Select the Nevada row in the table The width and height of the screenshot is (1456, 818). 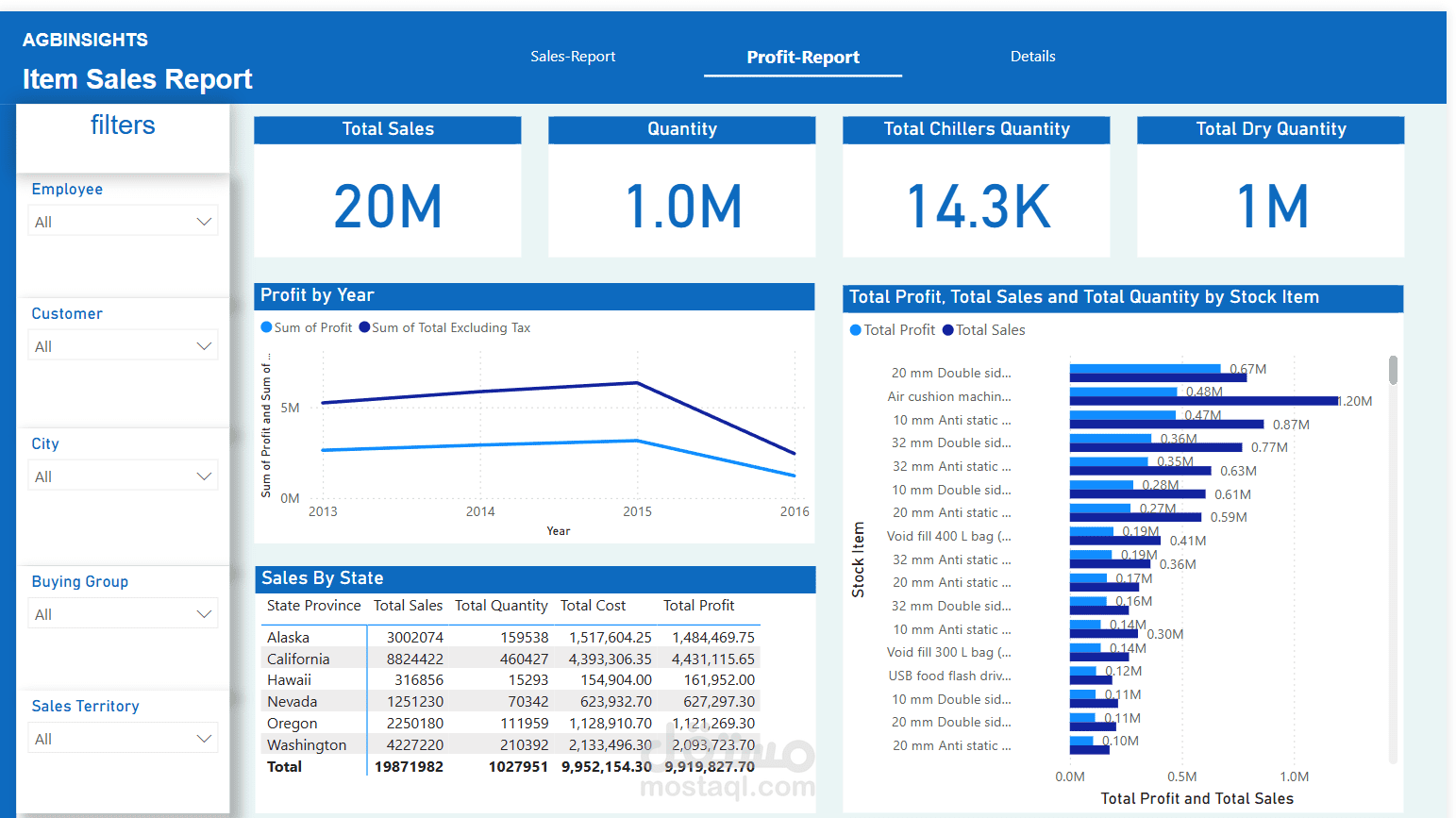(x=510, y=702)
